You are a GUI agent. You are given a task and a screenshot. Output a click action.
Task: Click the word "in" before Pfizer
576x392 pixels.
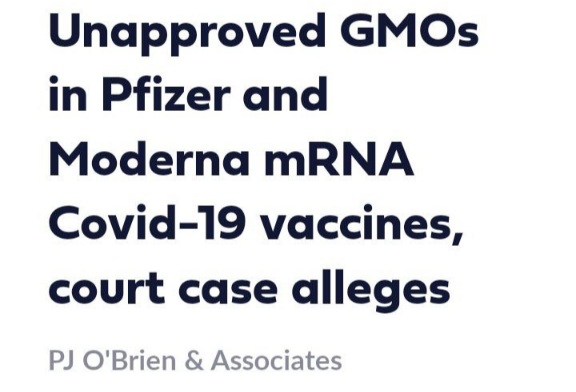(x=68, y=93)
